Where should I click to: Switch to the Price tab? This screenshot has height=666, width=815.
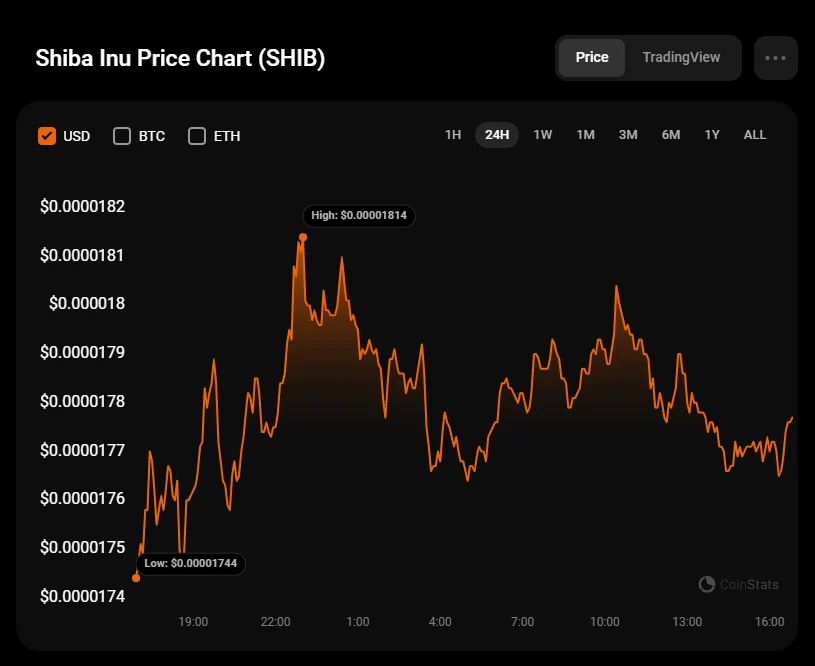pos(592,58)
